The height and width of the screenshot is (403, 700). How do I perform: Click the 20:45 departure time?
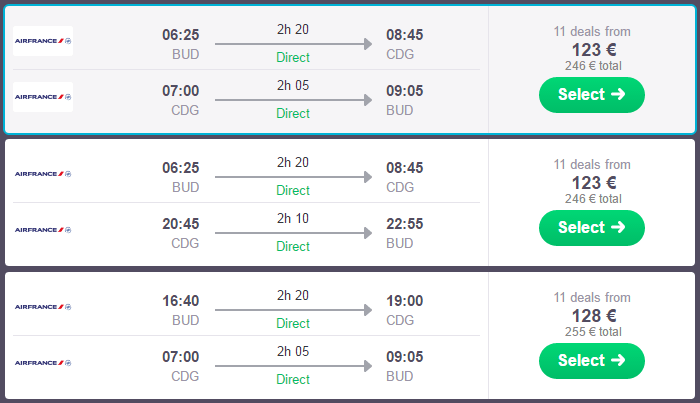coord(181,224)
